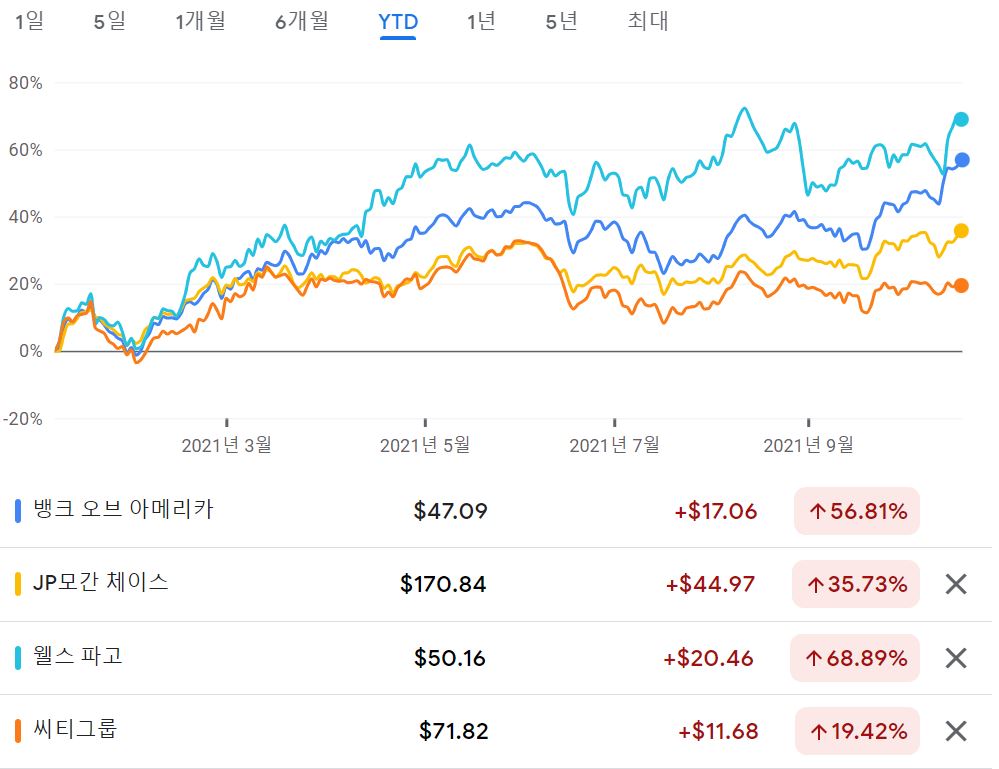Click the 2021년 3월 axis label

tap(226, 445)
